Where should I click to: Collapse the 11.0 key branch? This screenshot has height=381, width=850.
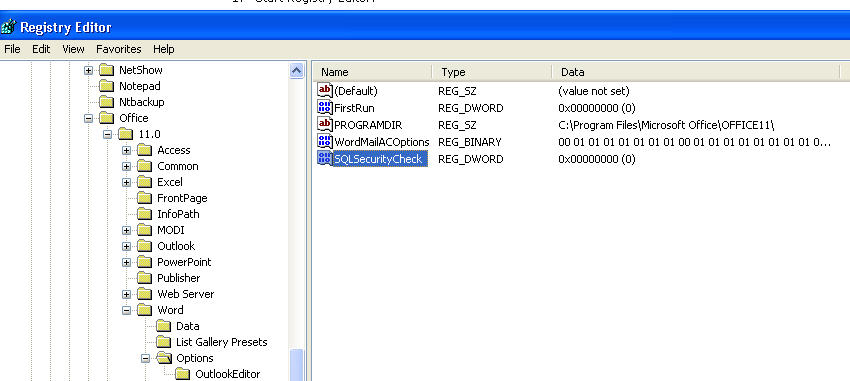[x=107, y=134]
